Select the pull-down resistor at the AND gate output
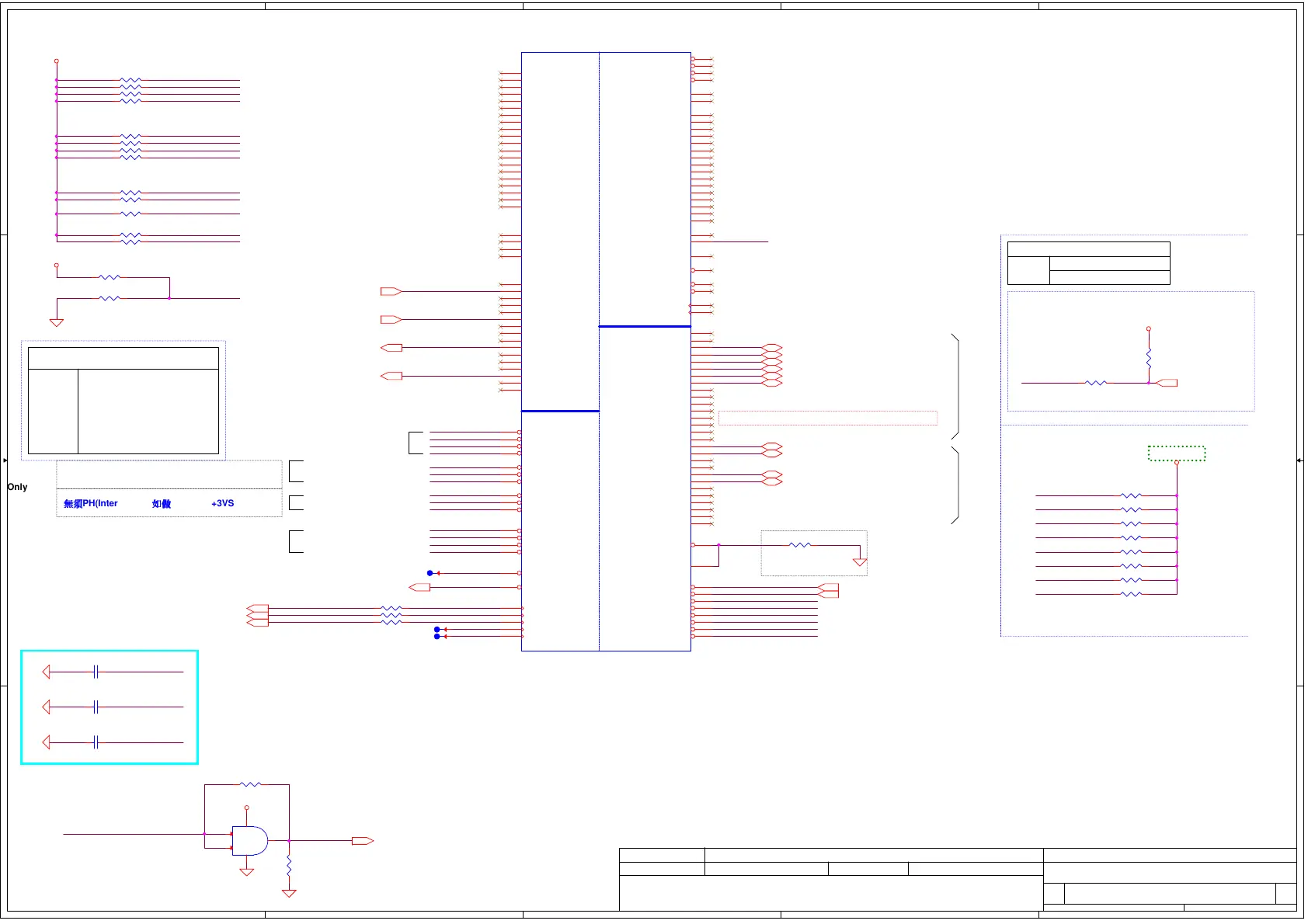Screen dimensions: 1308x924 (x=289, y=865)
